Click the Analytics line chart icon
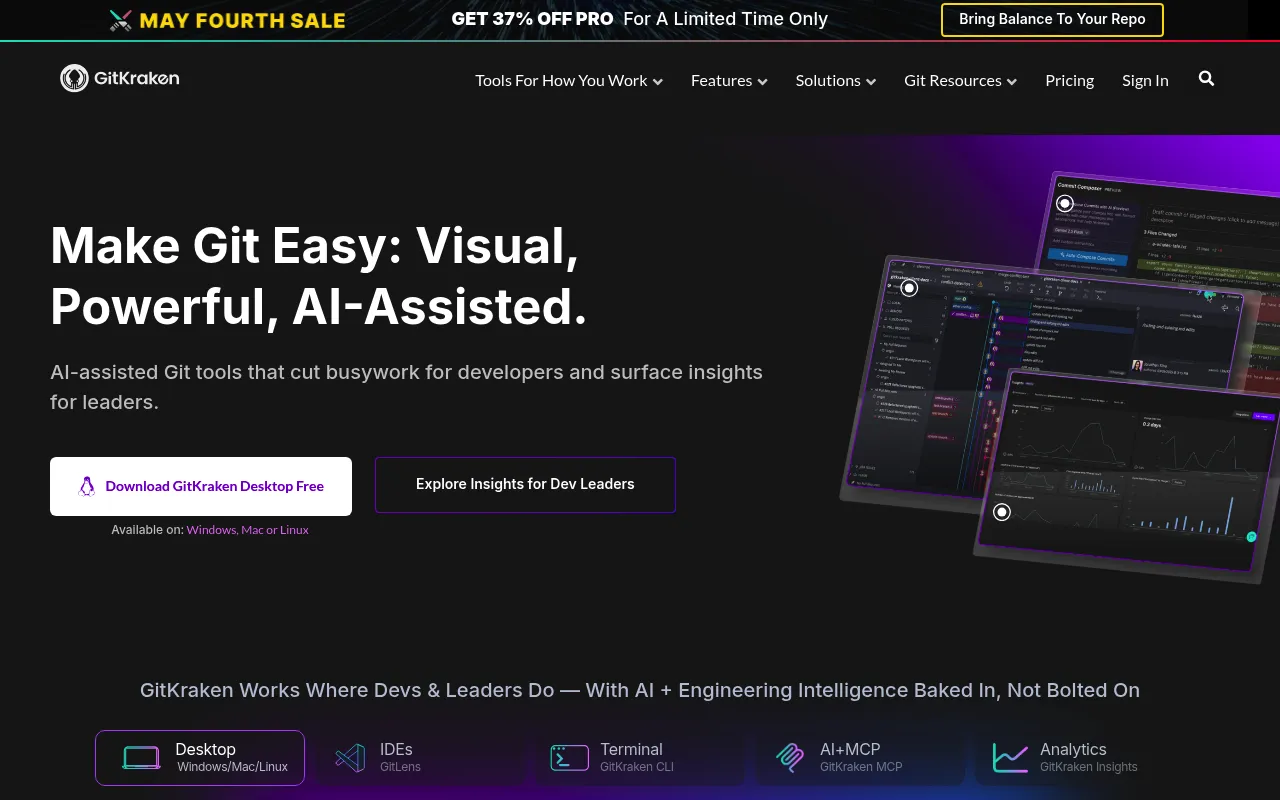 (x=1010, y=758)
